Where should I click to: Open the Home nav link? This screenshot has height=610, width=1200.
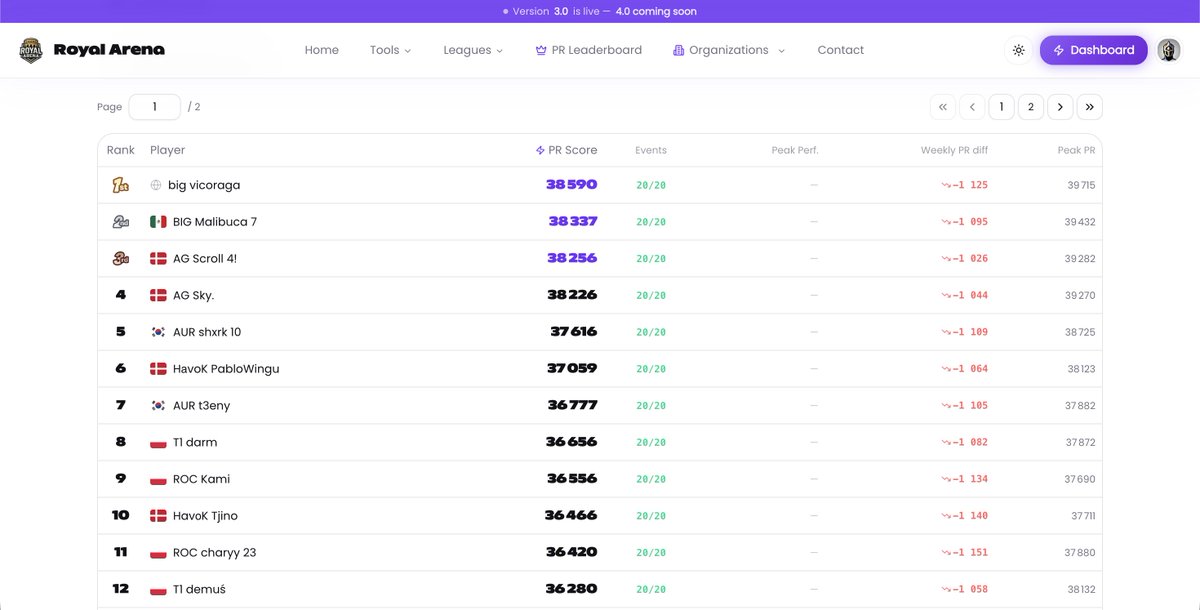click(322, 50)
